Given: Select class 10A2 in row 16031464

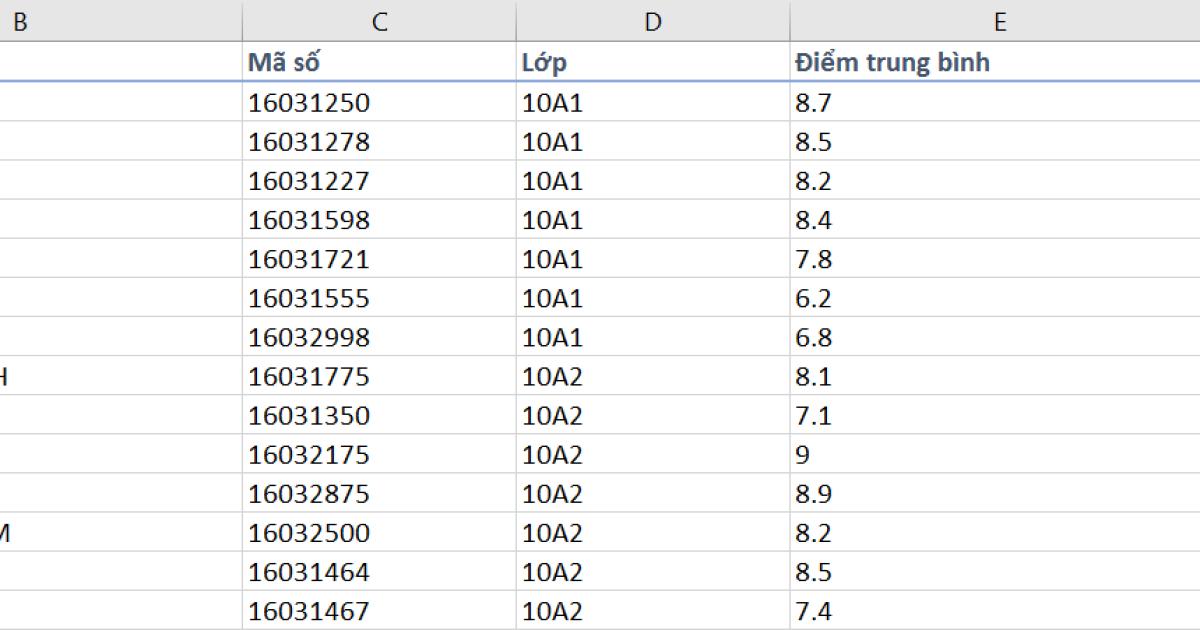Looking at the screenshot, I should (x=653, y=570).
